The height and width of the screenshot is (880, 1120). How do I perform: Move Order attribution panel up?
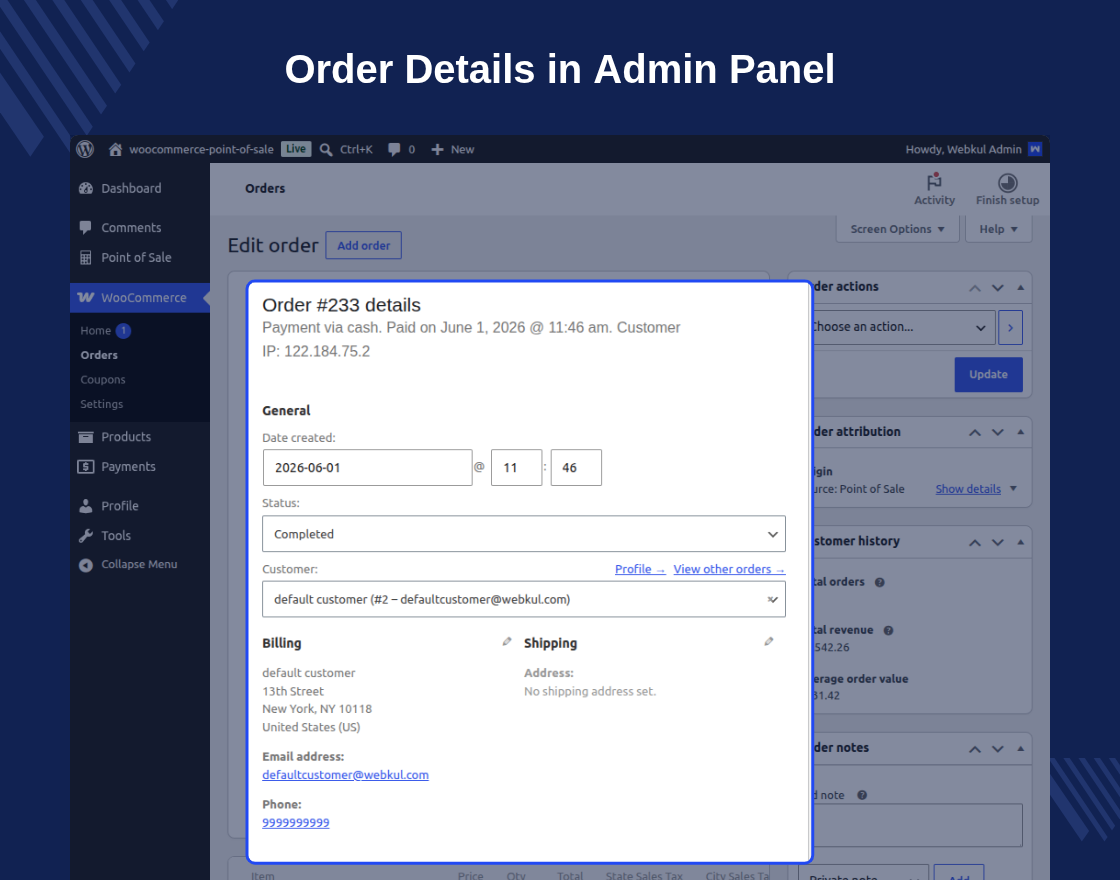click(x=975, y=432)
